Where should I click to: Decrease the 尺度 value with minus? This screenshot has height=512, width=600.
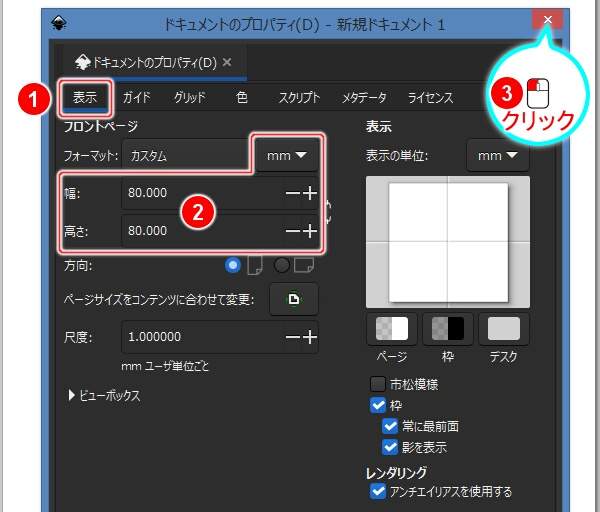point(293,337)
